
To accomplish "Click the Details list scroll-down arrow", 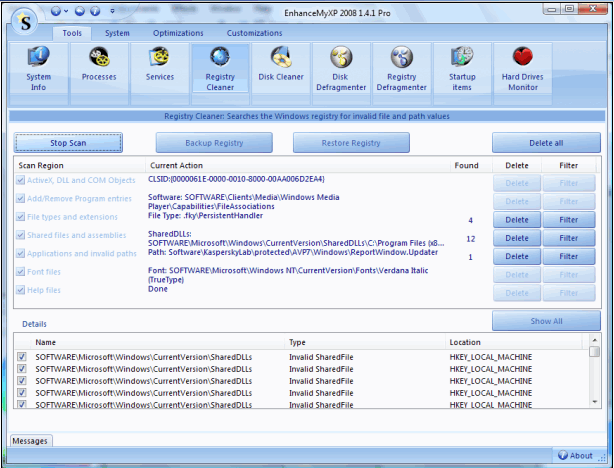I will 594,402.
